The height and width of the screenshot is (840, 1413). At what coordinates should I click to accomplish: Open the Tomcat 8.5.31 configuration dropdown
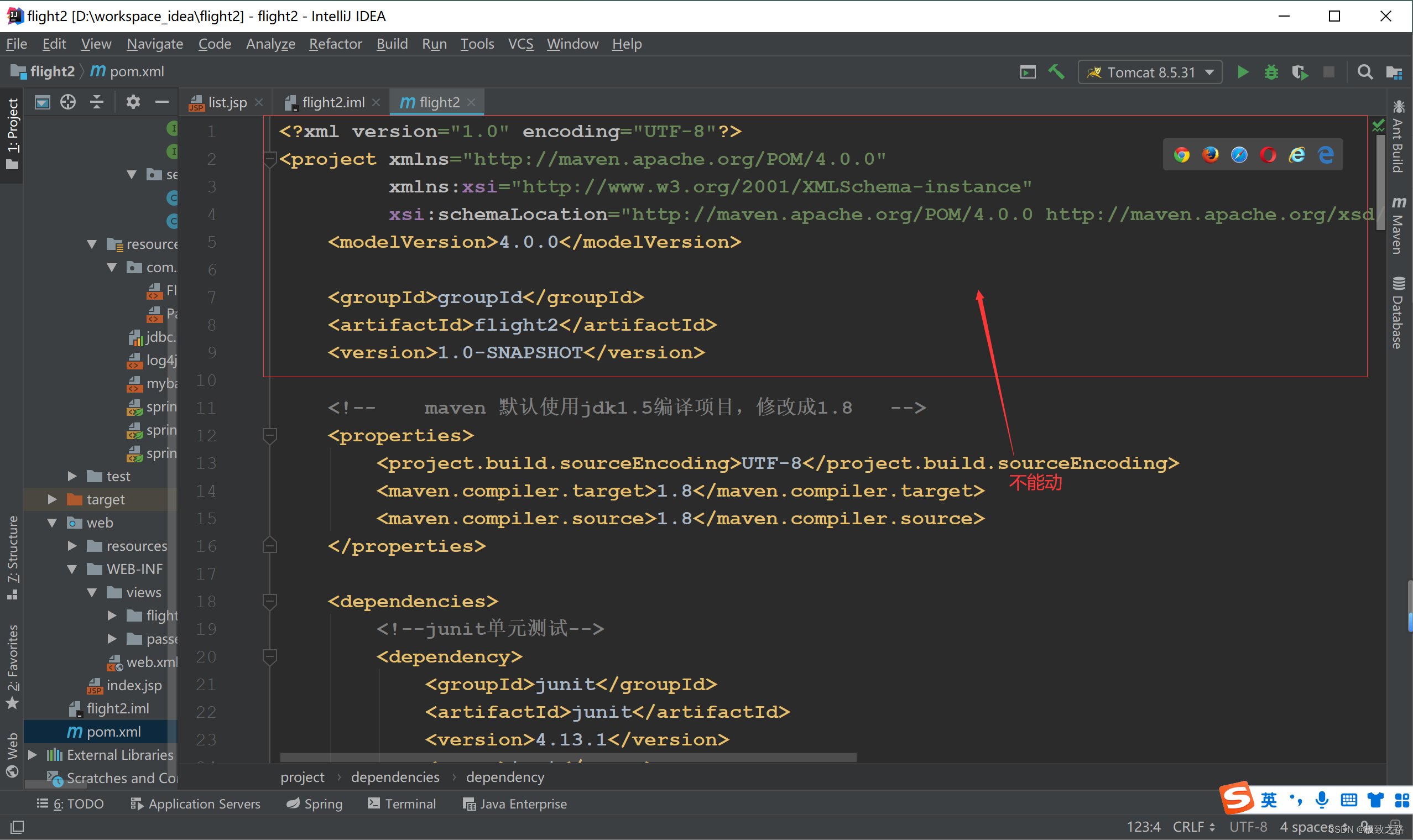[x=1211, y=72]
